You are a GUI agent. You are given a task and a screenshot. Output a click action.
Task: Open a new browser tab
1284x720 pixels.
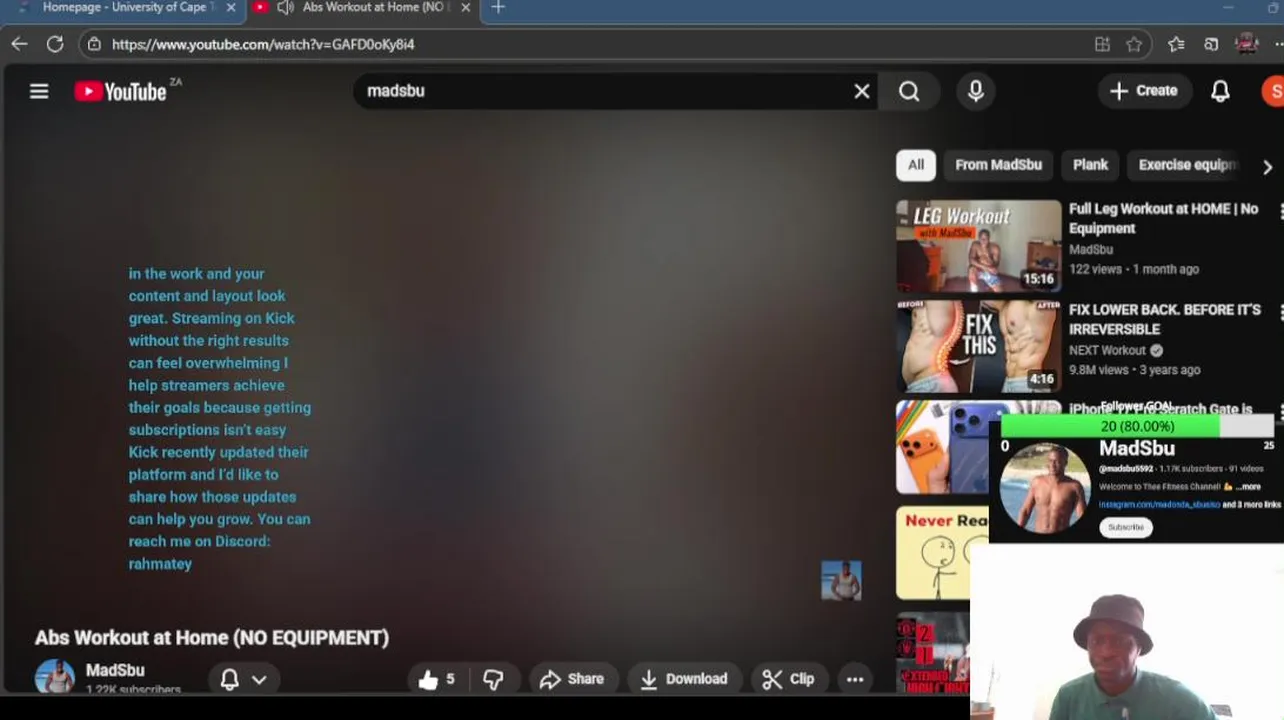point(498,7)
